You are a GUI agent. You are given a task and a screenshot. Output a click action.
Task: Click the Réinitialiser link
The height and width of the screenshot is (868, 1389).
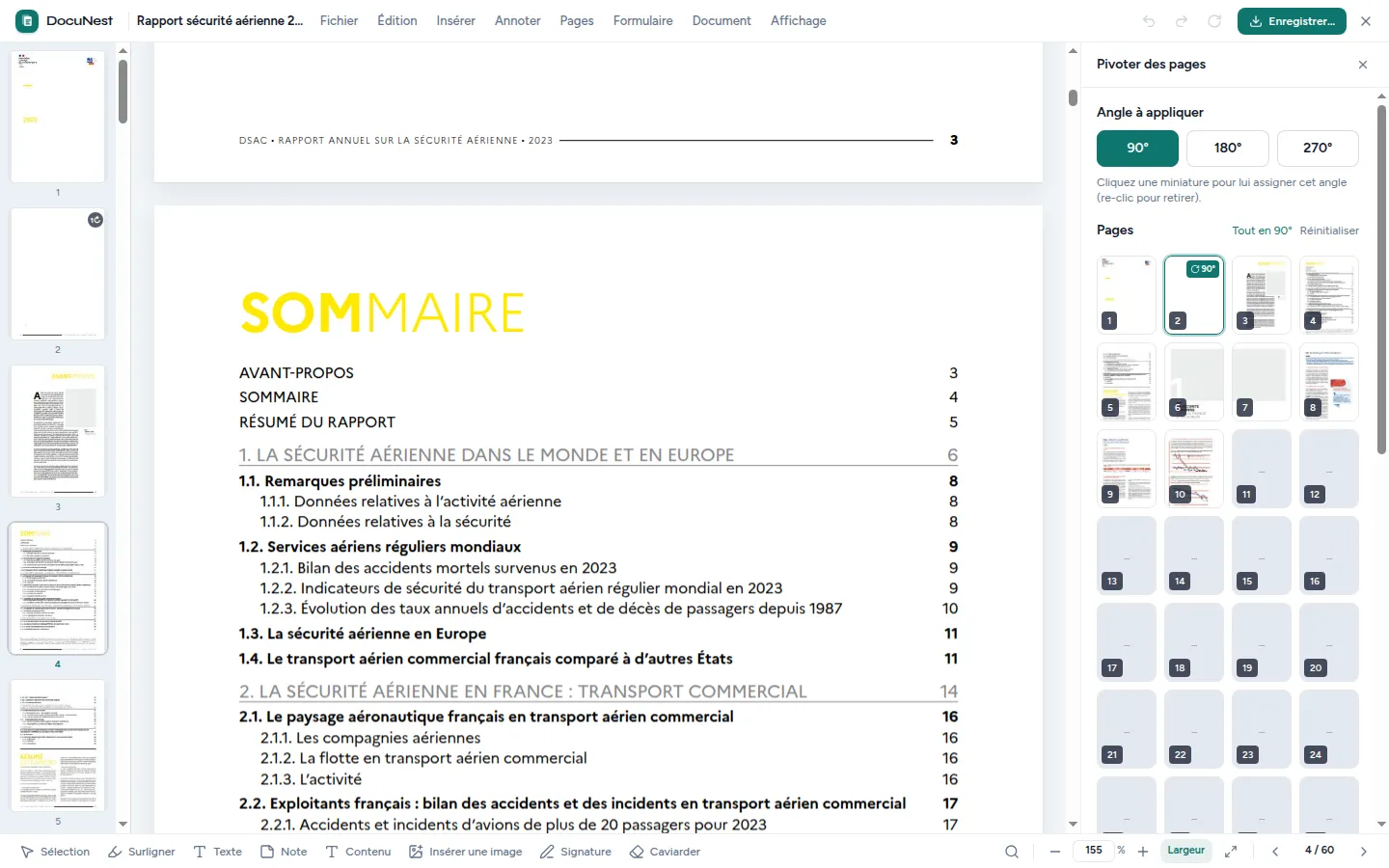pos(1329,231)
